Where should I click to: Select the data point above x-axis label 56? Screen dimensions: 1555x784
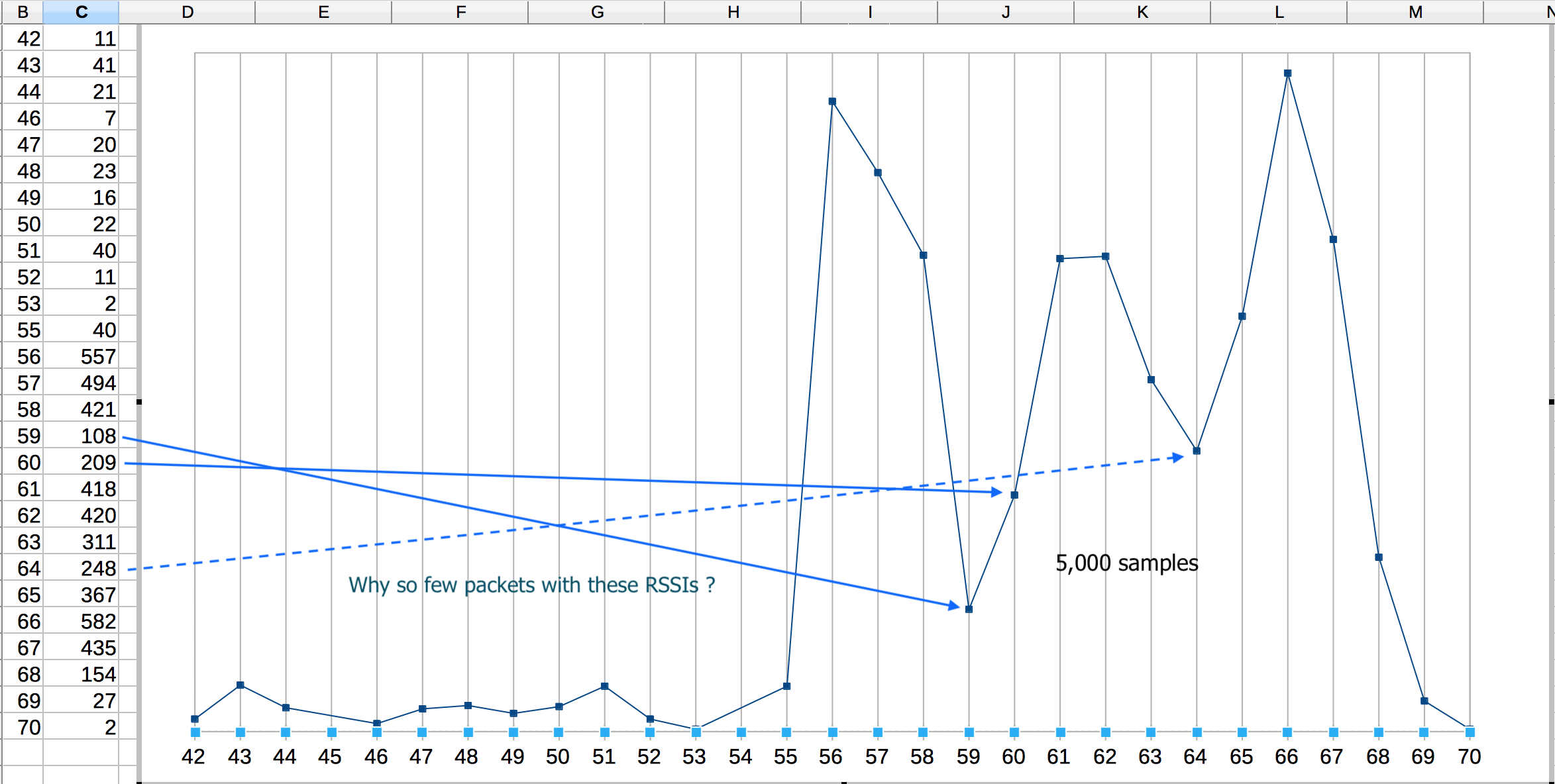coord(831,101)
